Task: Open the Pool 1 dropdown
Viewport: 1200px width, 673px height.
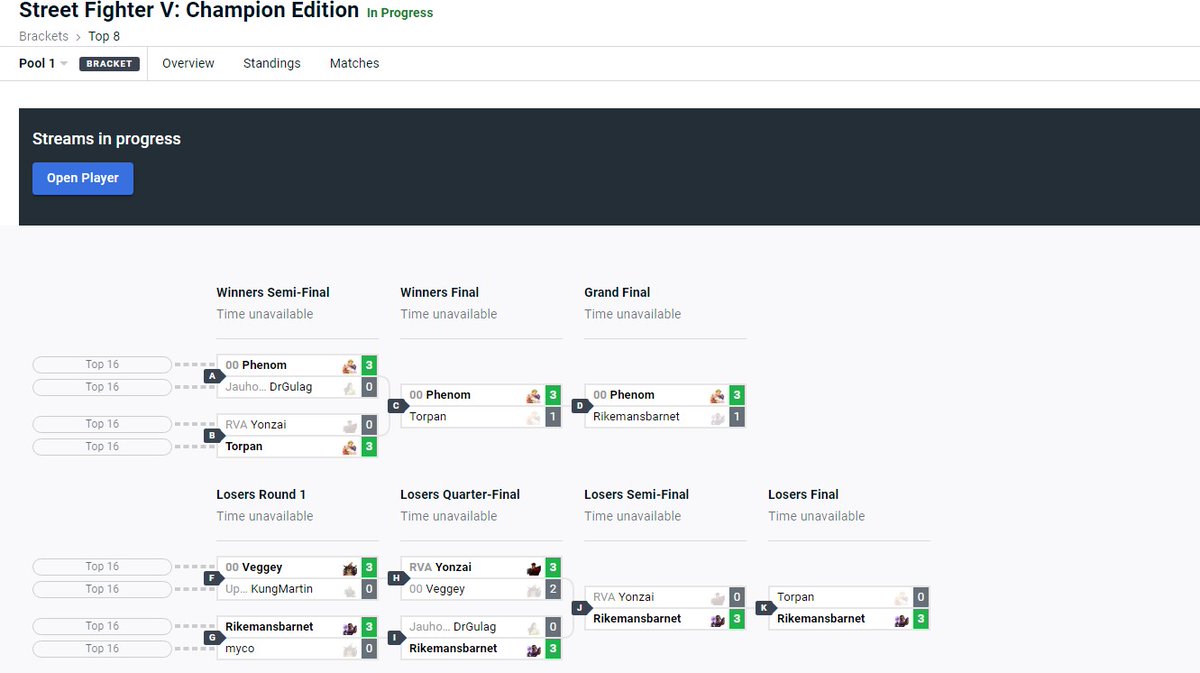Action: 43,63
